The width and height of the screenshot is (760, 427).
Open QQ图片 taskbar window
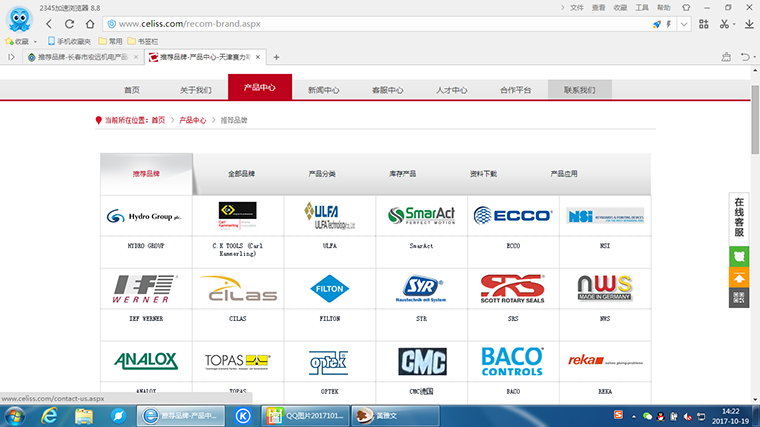305,416
